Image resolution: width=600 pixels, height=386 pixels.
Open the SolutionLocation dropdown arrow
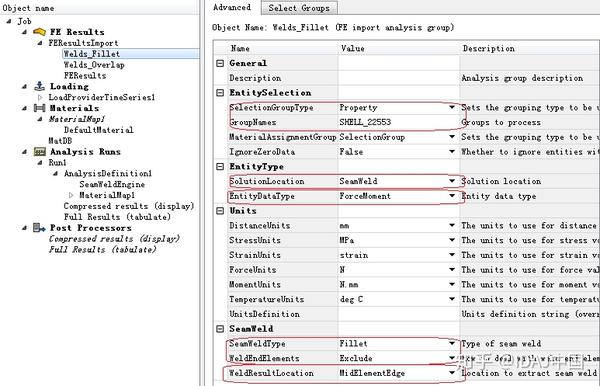tap(452, 181)
